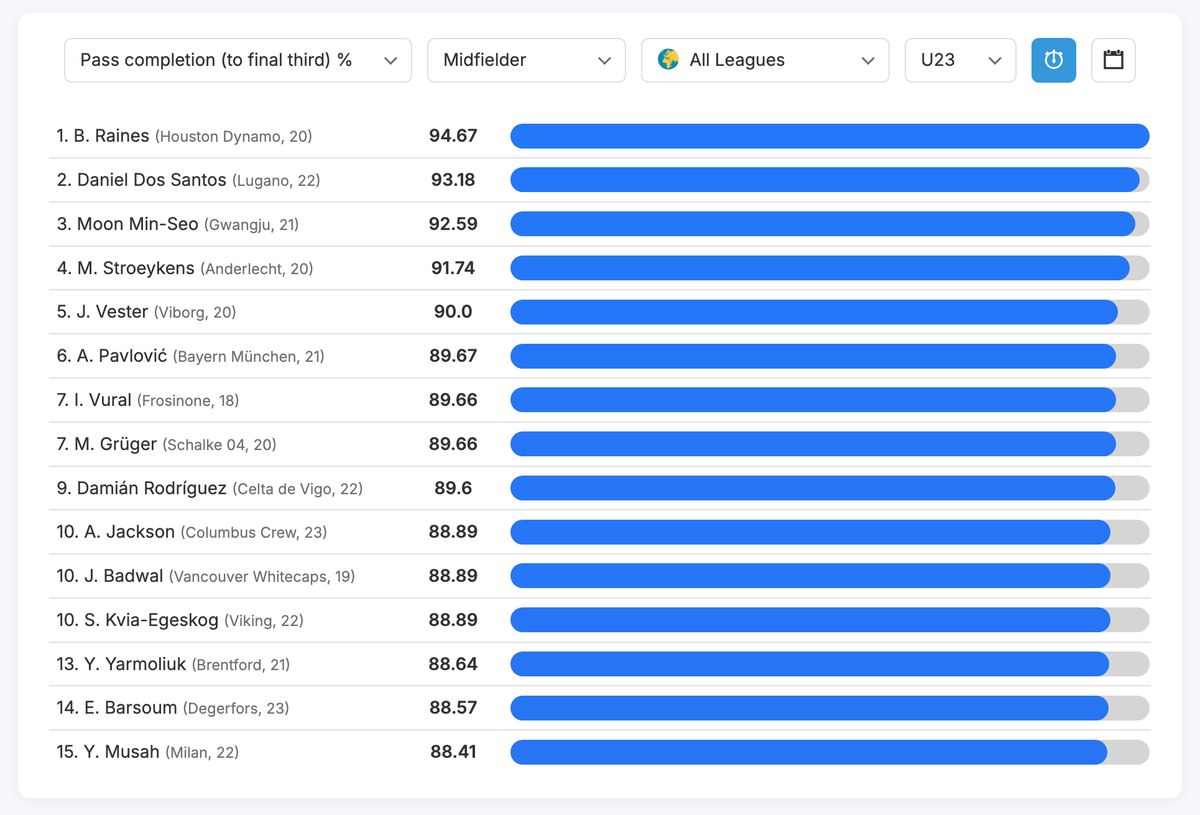Click the Frosinone, 18 label
Screen dimensions: 1200x815
[x=188, y=401]
